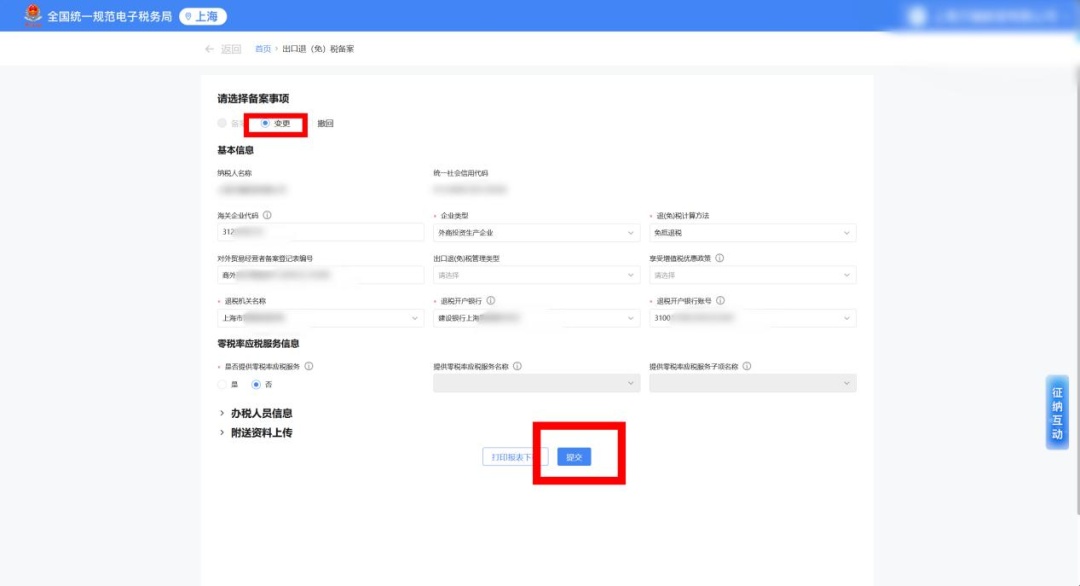This screenshot has width=1080, height=586.
Task: Click the 返回 back arrow
Action: coord(222,49)
